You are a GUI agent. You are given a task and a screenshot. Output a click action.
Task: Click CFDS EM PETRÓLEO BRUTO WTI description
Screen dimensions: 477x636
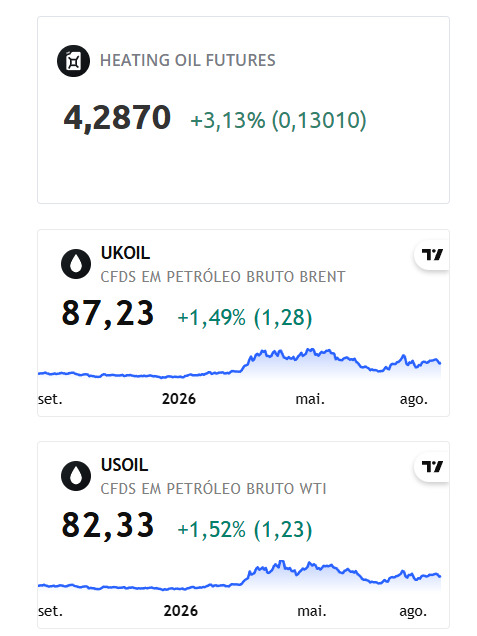point(213,489)
